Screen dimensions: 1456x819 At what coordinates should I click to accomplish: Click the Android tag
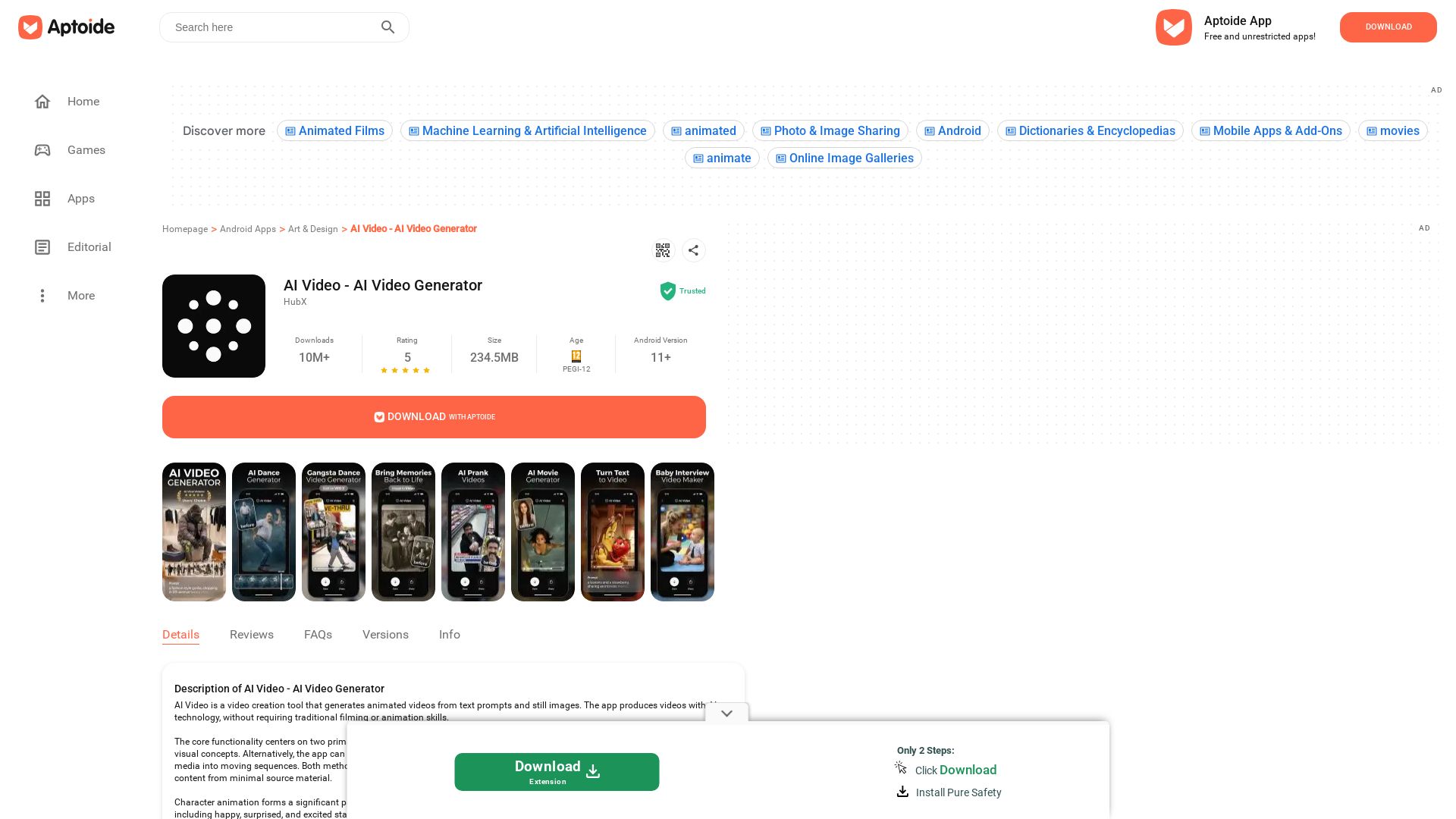[952, 131]
